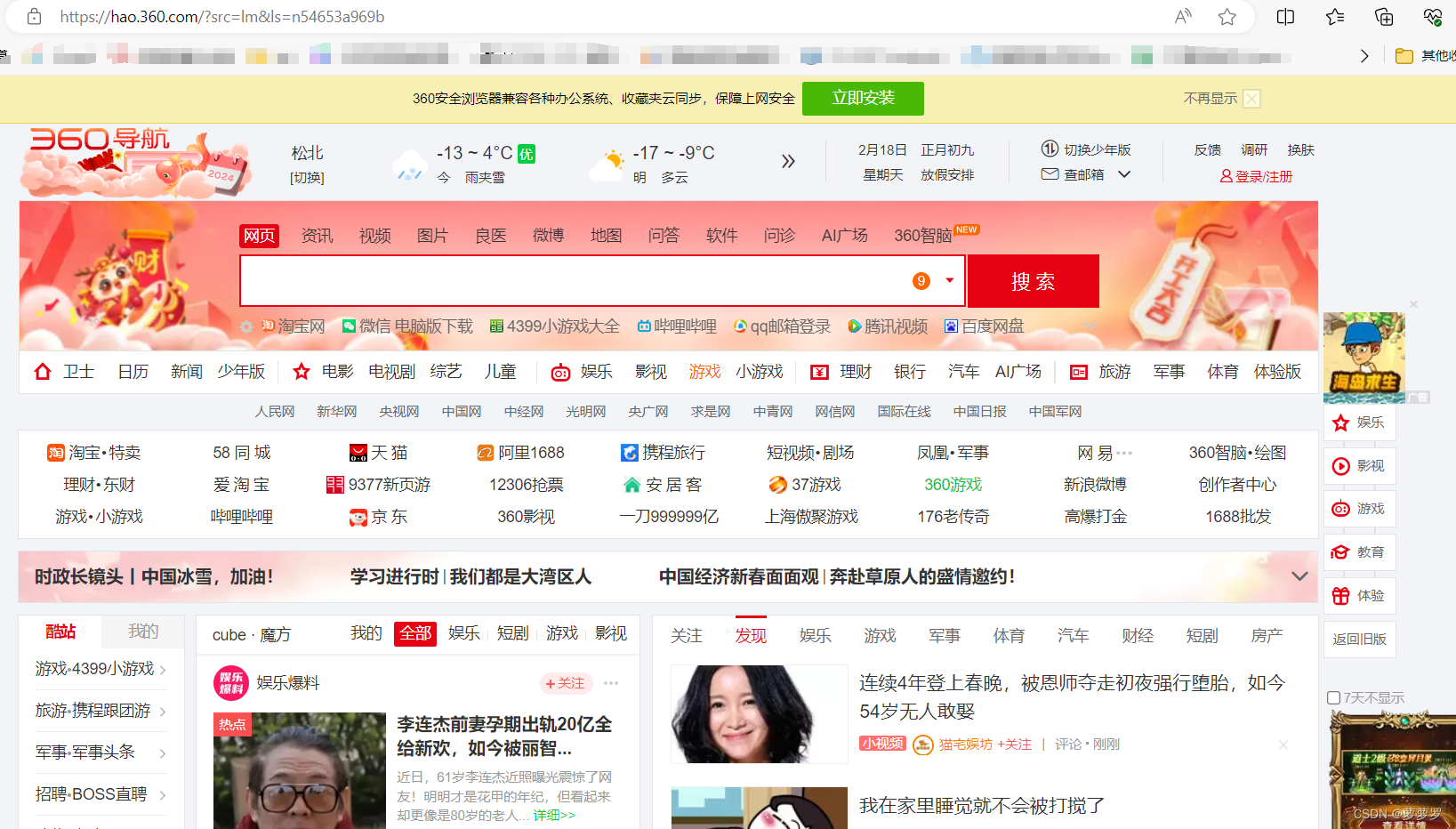Switch to the 我的 tab beside 酷站
This screenshot has height=829, width=1456.
(143, 632)
